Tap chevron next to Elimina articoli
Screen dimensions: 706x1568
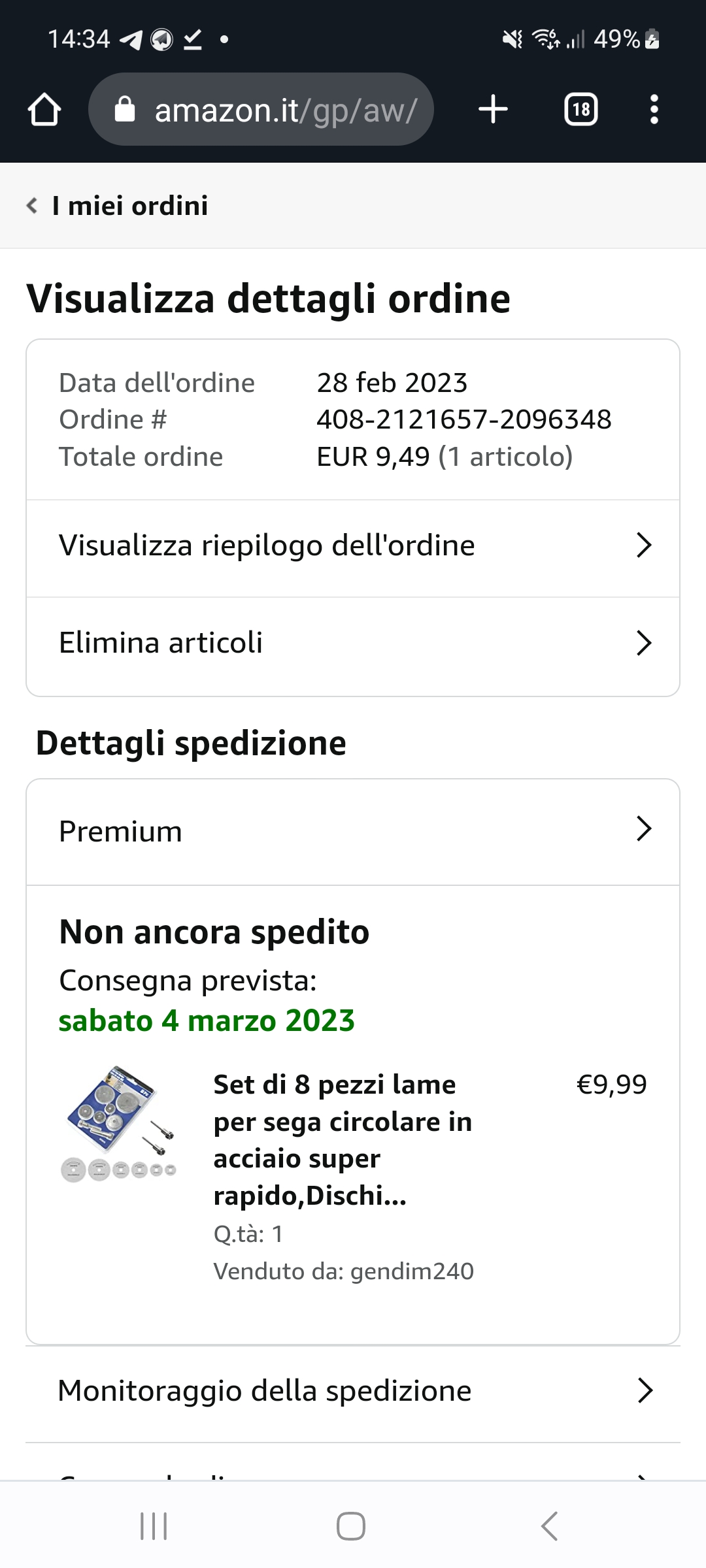[644, 643]
